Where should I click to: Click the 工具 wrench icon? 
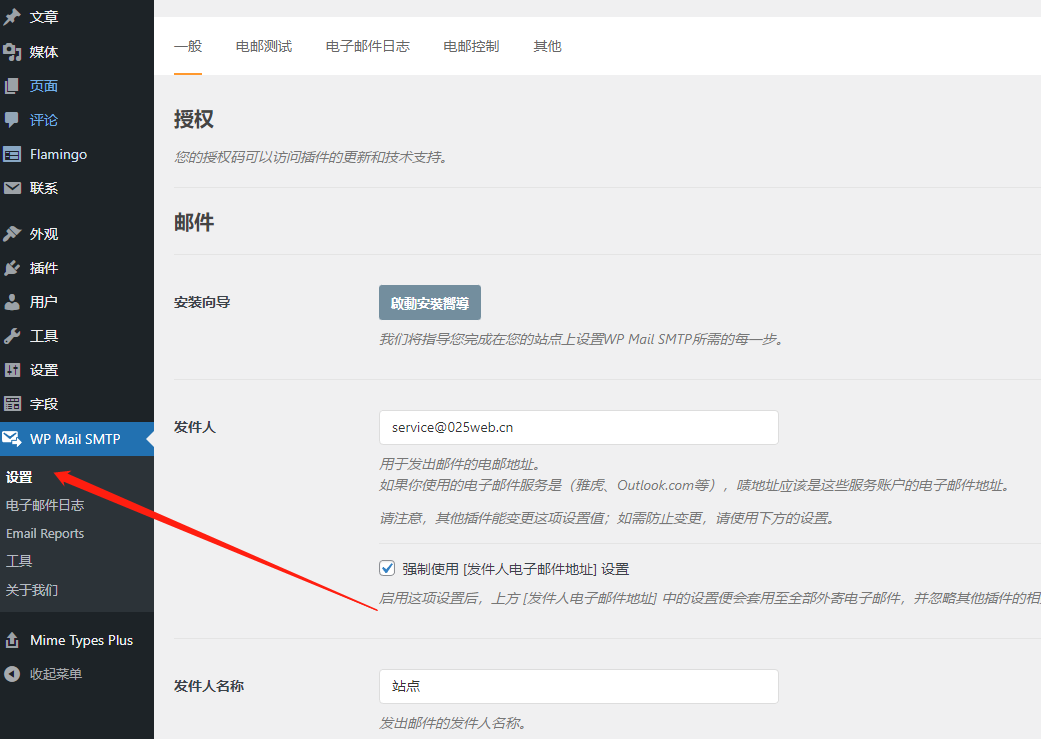(x=12, y=336)
